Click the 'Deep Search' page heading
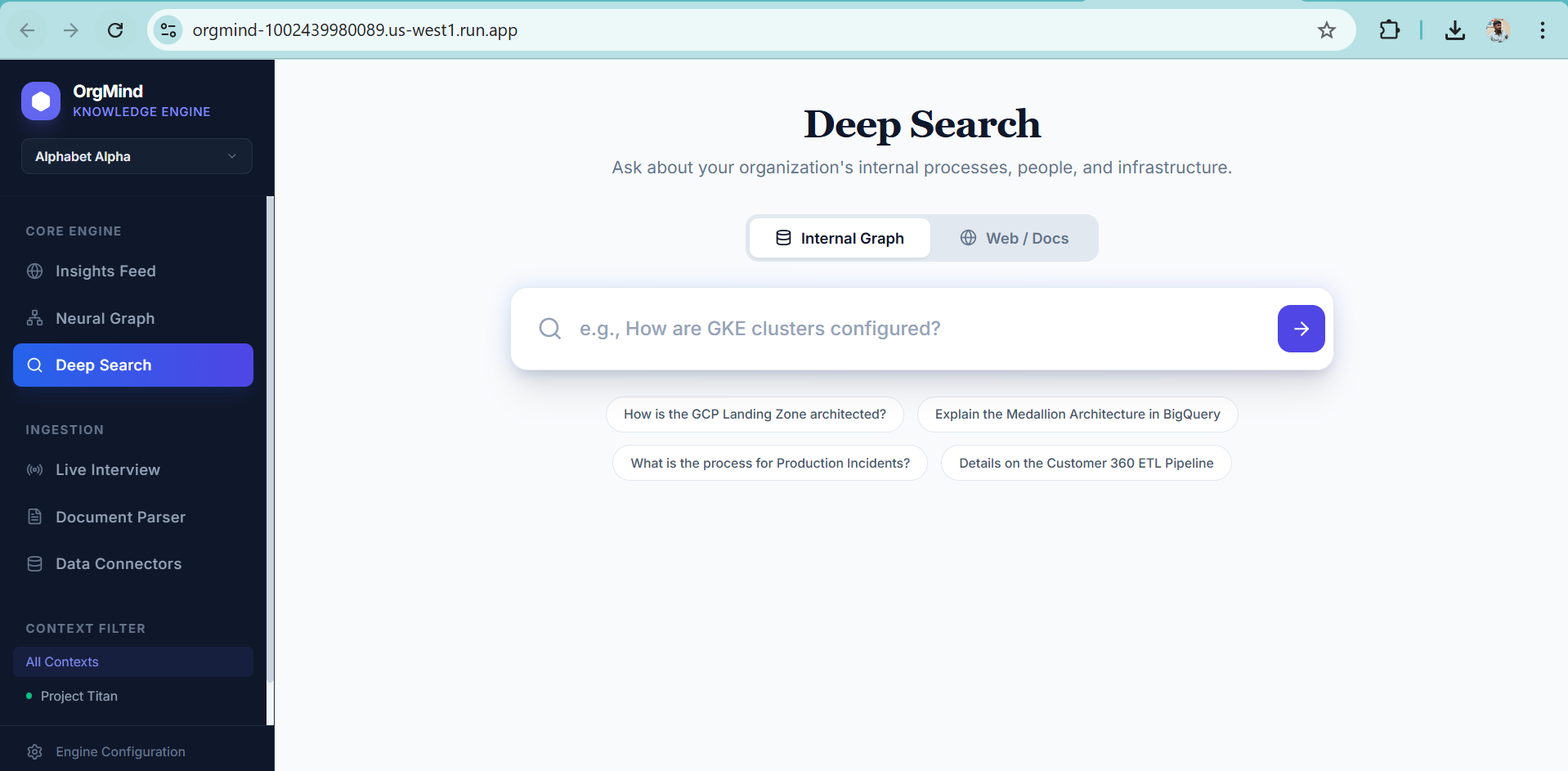This screenshot has width=1568, height=771. (922, 124)
